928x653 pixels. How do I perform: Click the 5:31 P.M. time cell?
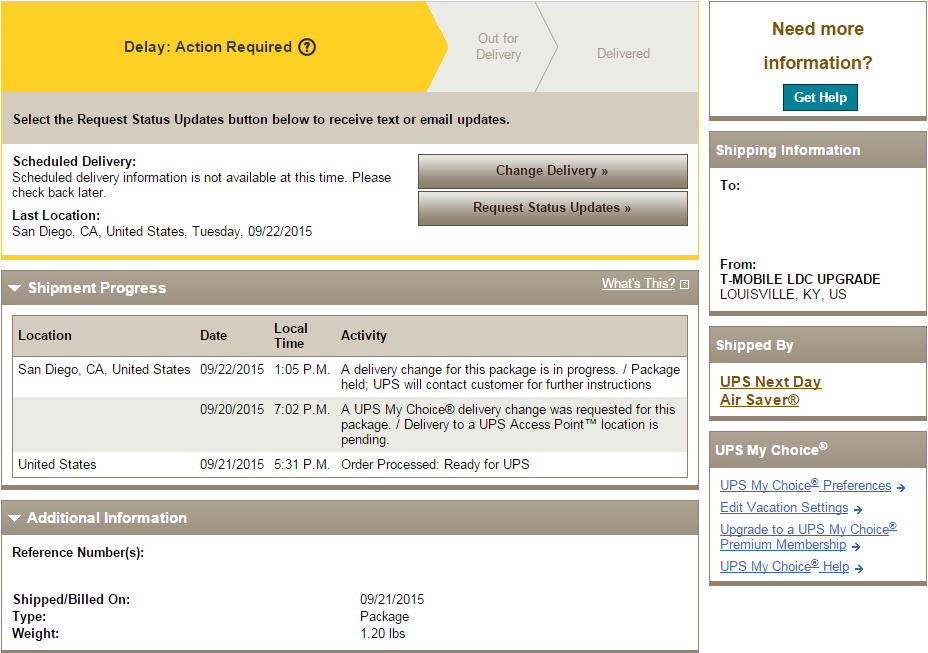(x=302, y=464)
